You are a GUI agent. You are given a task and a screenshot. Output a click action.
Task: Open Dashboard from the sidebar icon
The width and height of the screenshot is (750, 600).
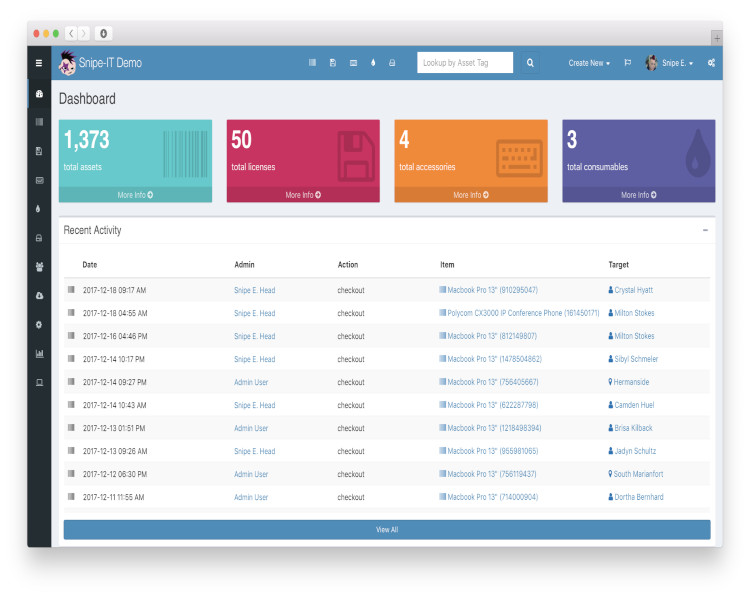coord(39,94)
